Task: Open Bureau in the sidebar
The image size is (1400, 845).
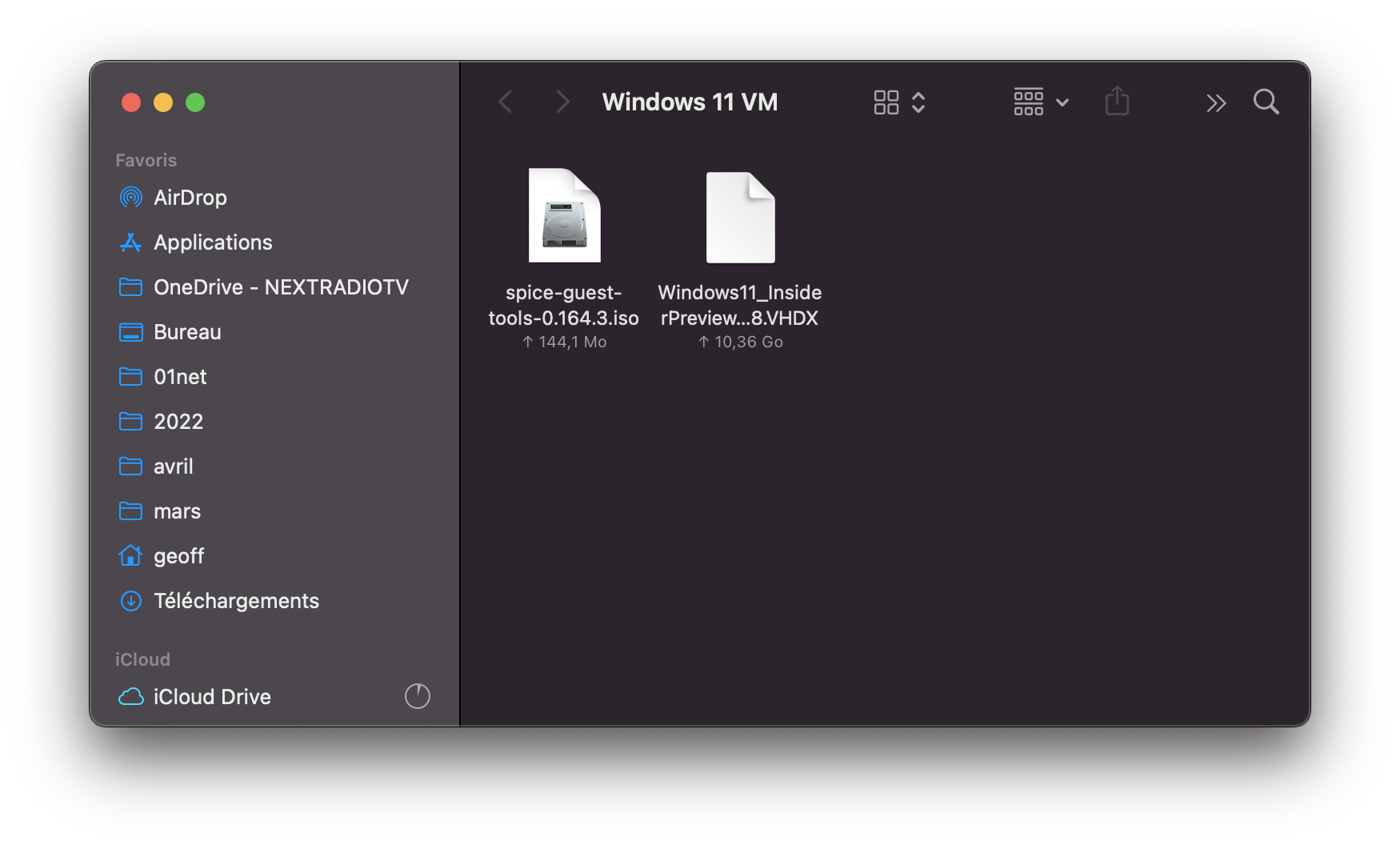Action: (274, 332)
